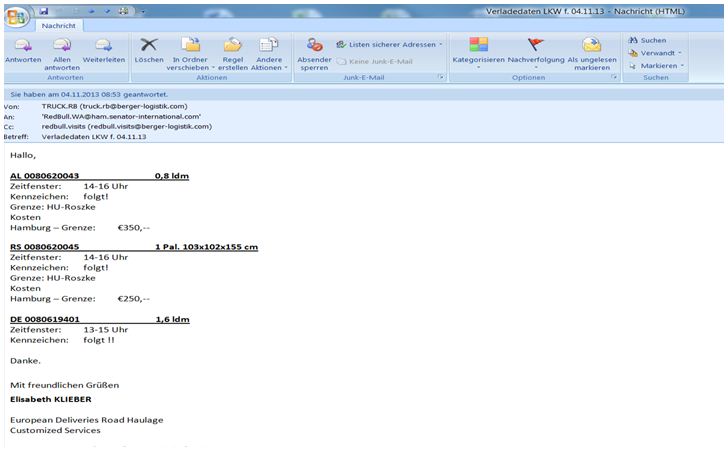This screenshot has height=460, width=728.
Task: Click the window title 'Verladedaten LKW f. 04.11.13 - Nachricht (HTML)'
Action: (x=585, y=11)
